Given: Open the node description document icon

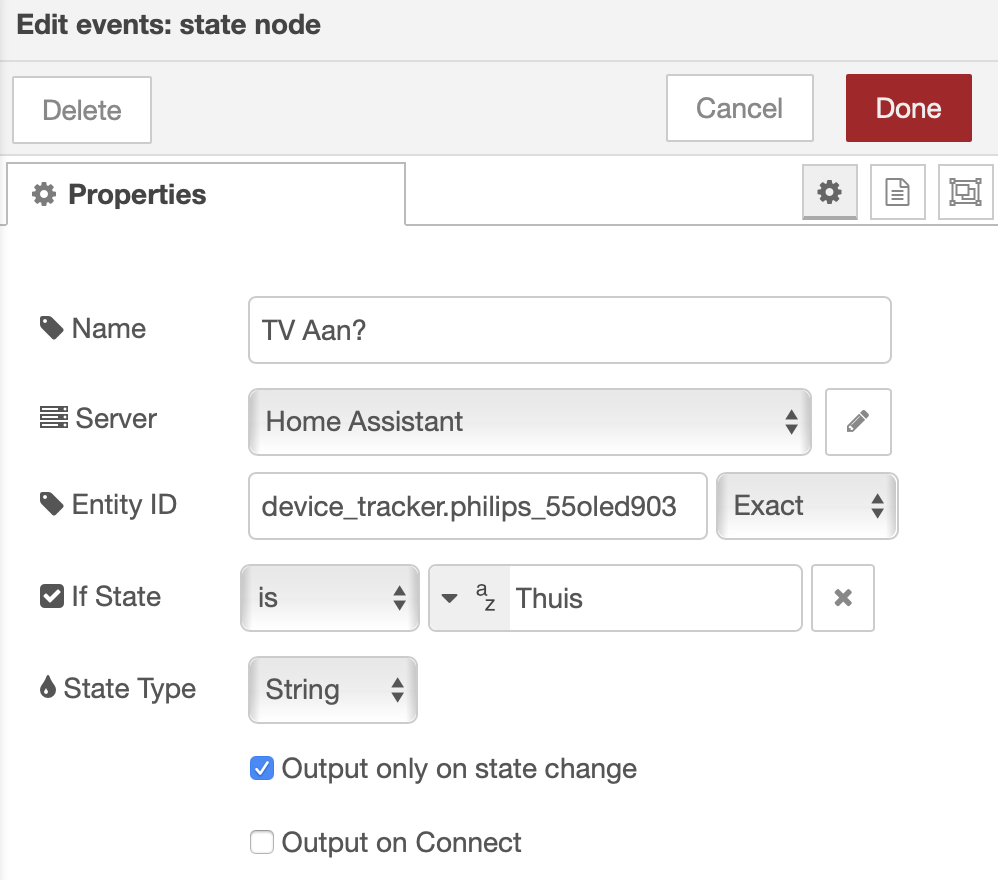Looking at the screenshot, I should 897,192.
